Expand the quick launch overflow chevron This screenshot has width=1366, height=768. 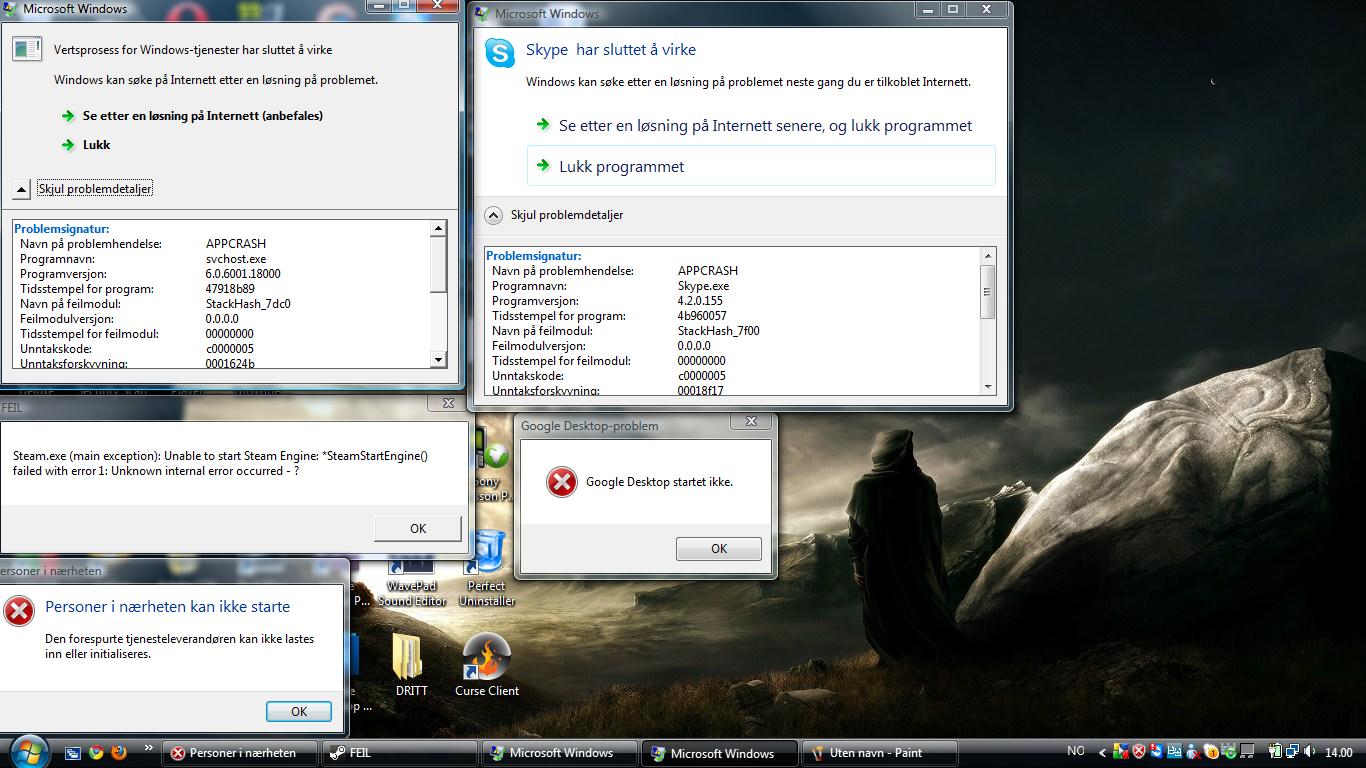(149, 748)
